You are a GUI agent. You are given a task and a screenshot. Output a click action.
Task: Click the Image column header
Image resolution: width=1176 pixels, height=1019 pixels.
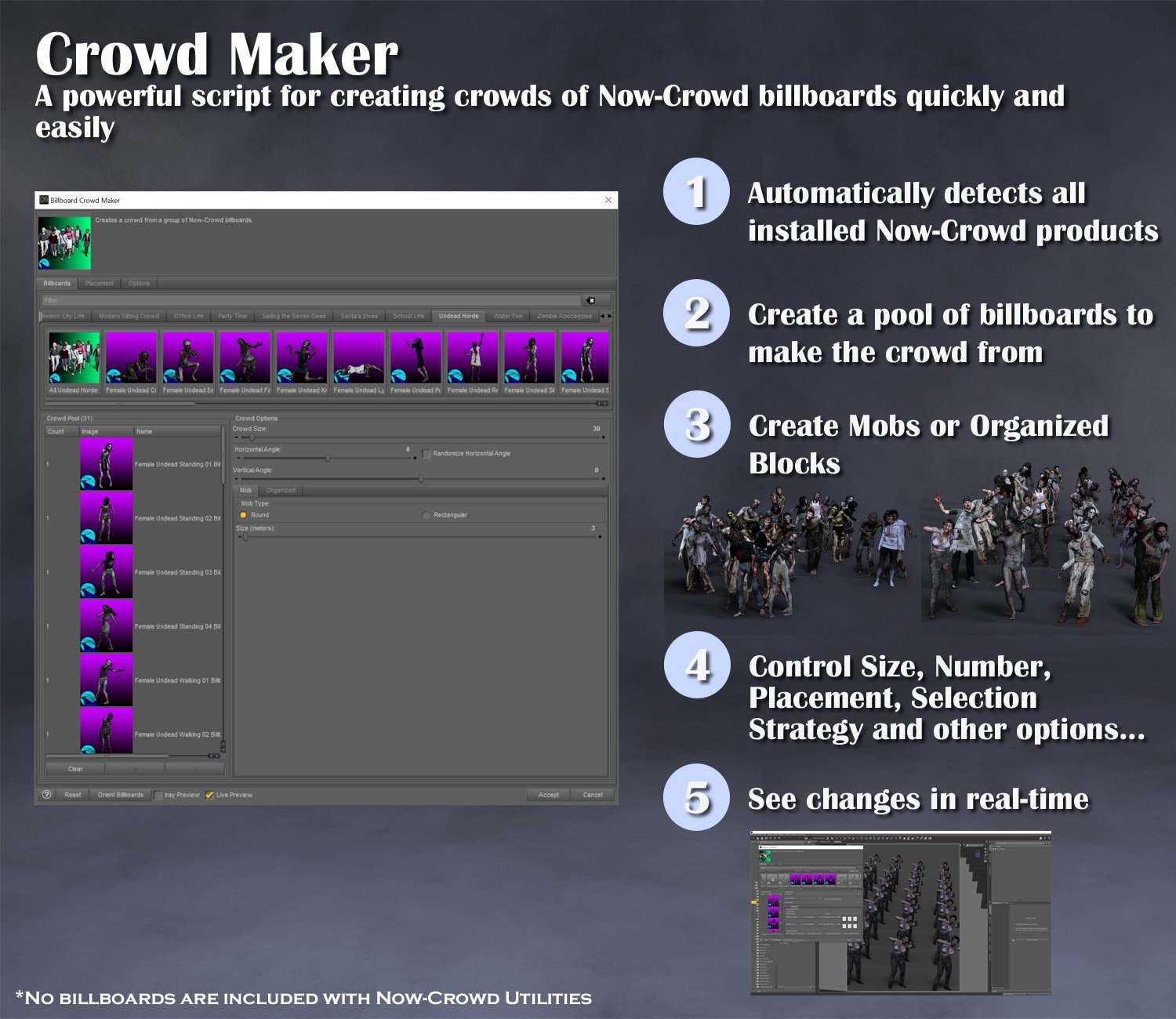[106, 432]
